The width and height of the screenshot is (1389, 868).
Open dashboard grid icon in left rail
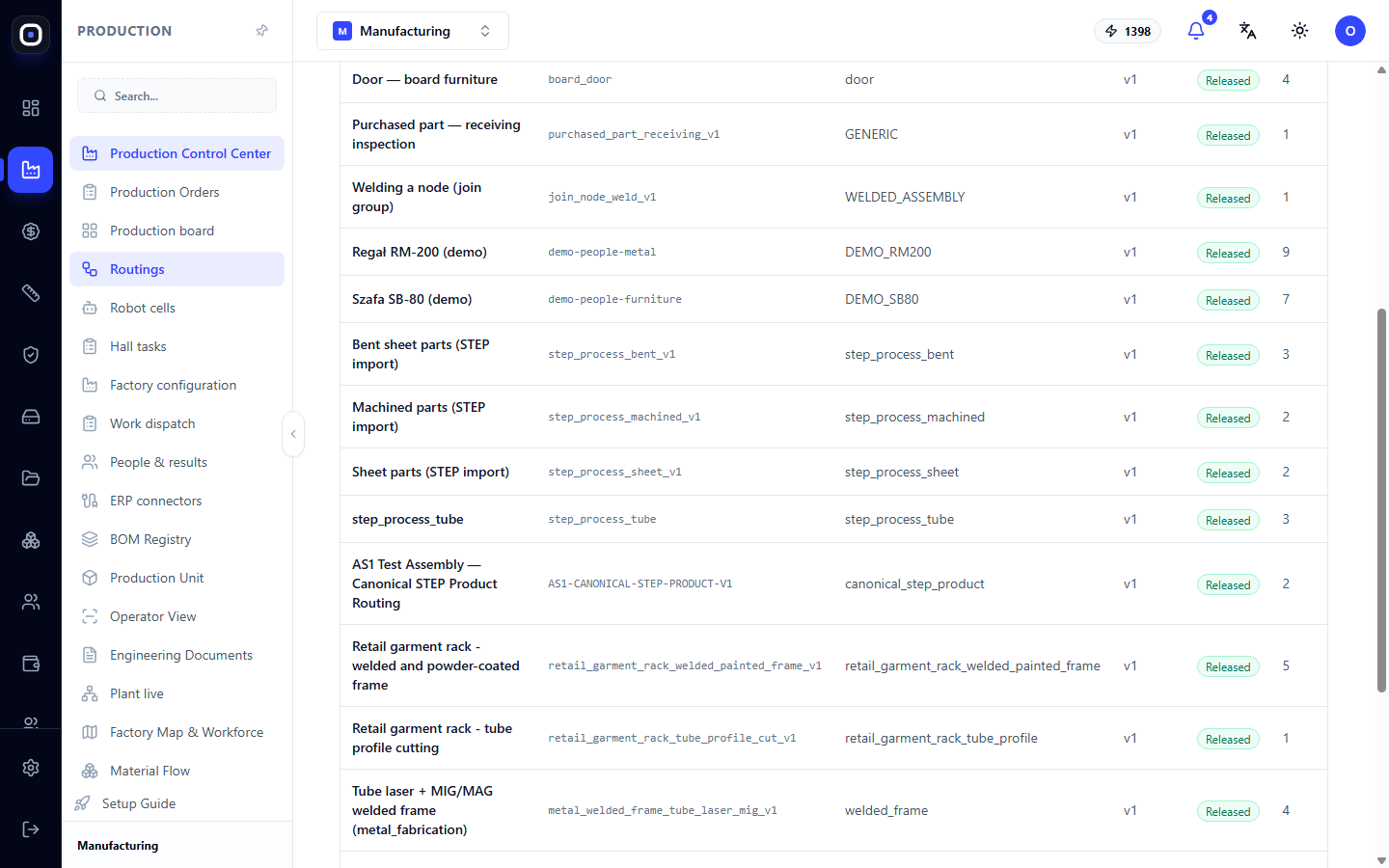point(31,108)
